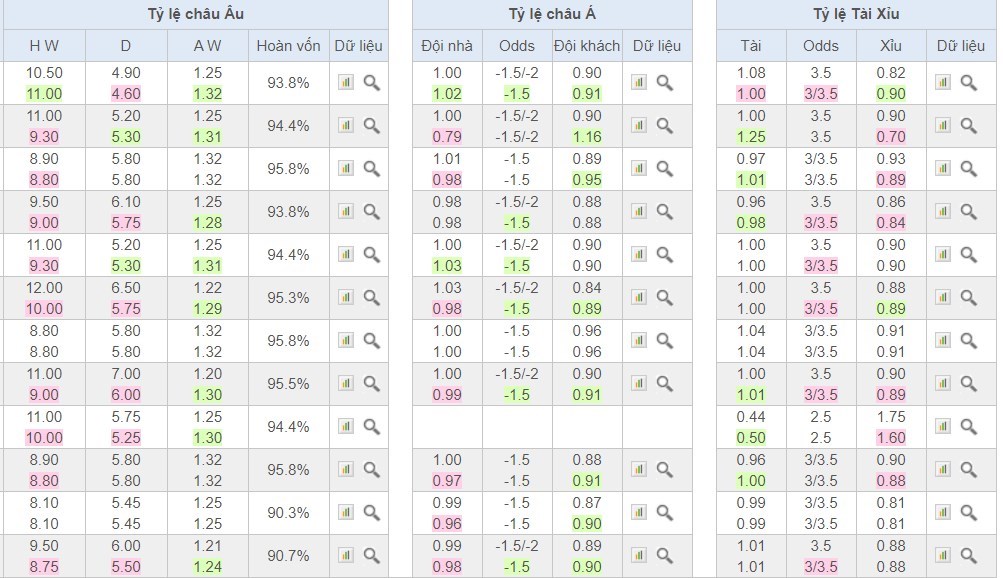Click magnifier in the 90.3% Hoàn vốn row
The image size is (1003, 578).
coord(372,513)
